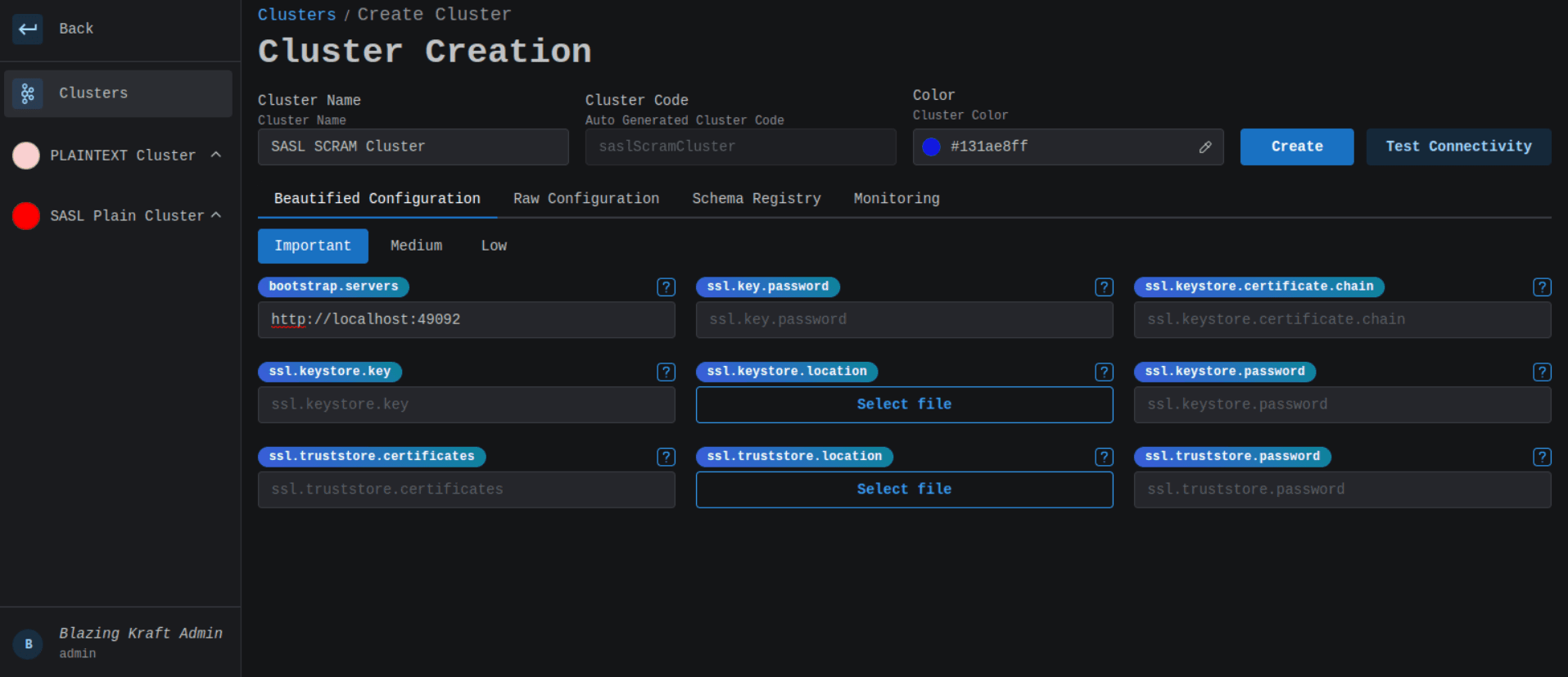Image resolution: width=1568 pixels, height=677 pixels.
Task: Collapse the SASL Plain Cluster chevron
Action: (216, 215)
